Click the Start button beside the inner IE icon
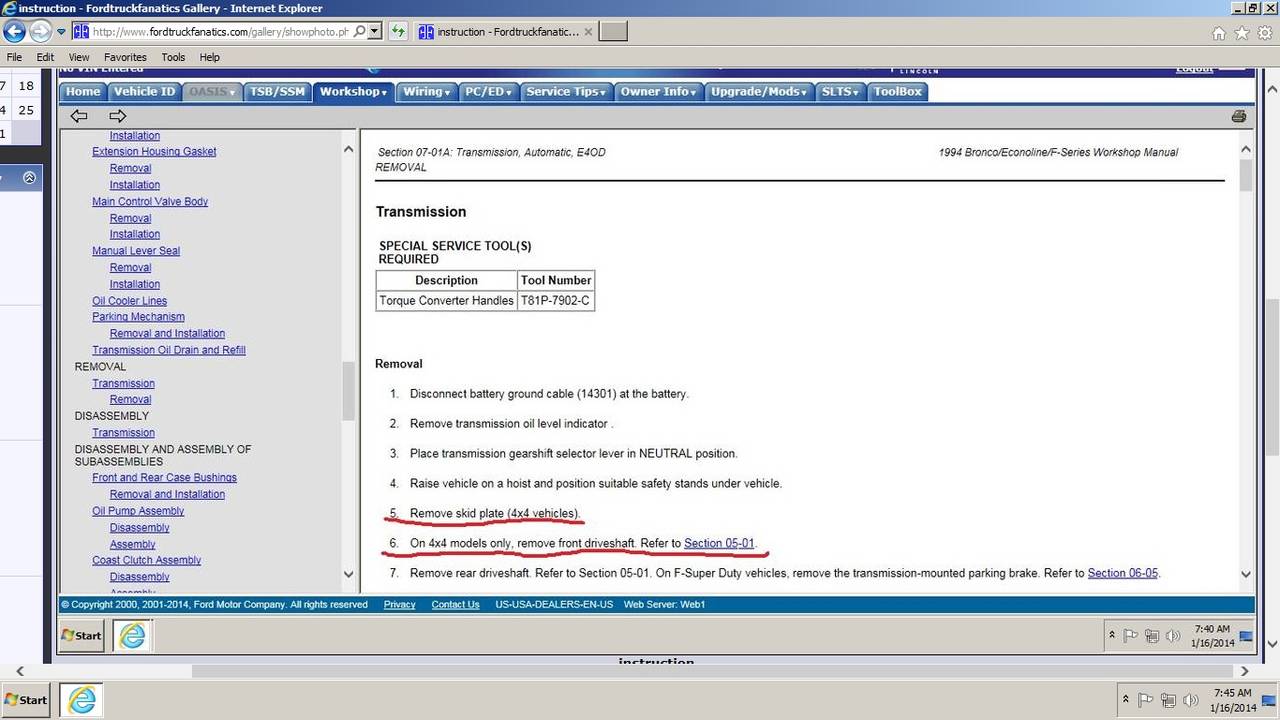 [82, 635]
